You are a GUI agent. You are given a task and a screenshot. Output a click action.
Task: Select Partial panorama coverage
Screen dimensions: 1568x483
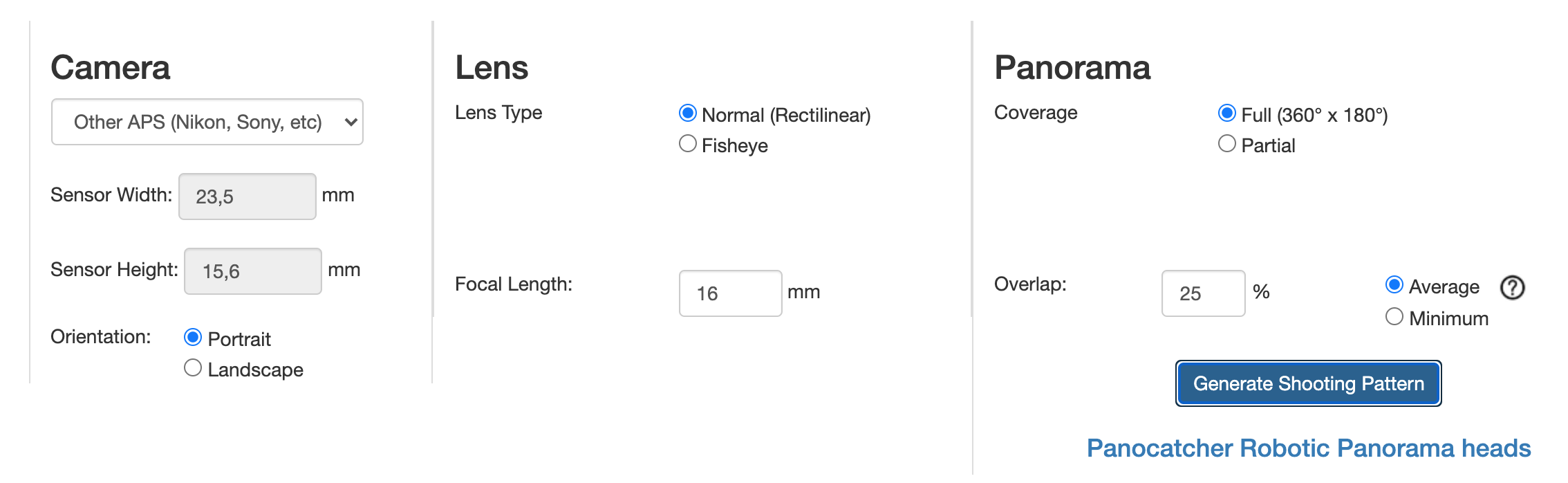tap(1226, 143)
